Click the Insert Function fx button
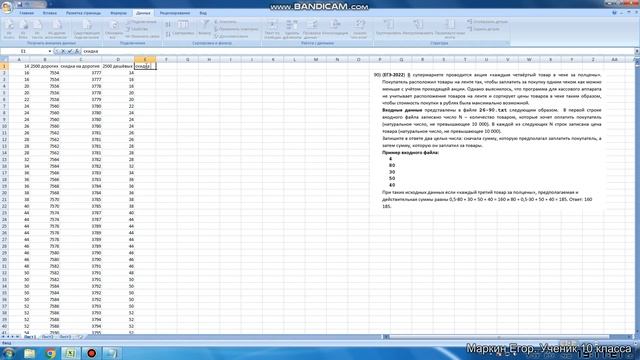The width and height of the screenshot is (640, 360). [77, 51]
